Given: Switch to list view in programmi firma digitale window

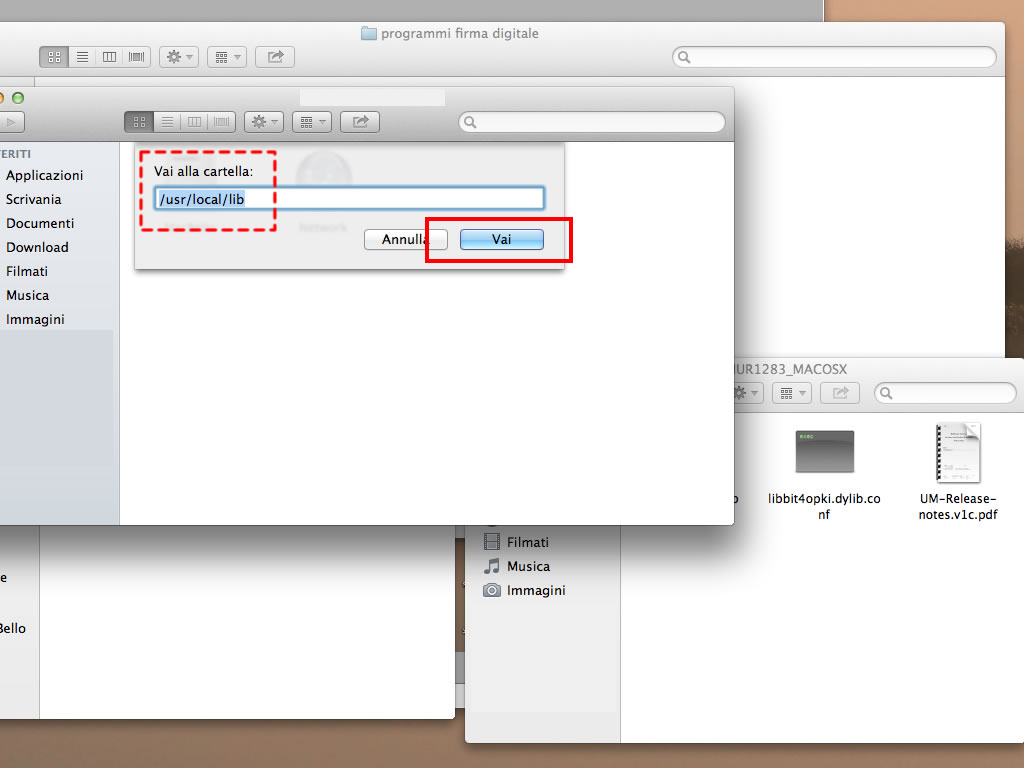Looking at the screenshot, I should click(x=82, y=57).
